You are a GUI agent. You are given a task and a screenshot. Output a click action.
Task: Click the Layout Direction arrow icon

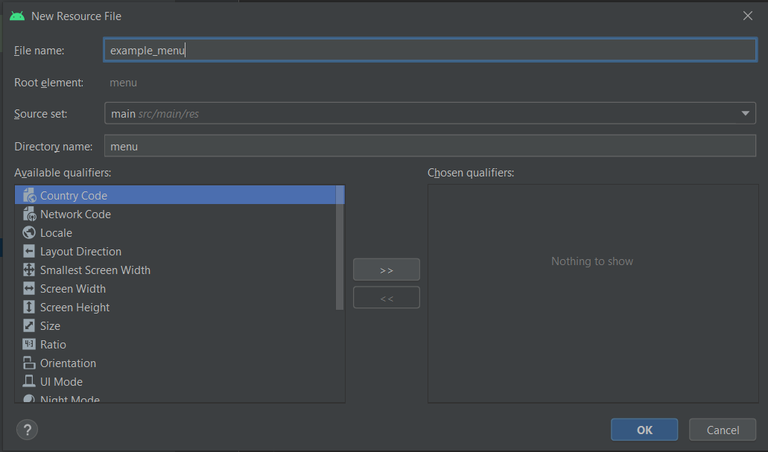click(x=29, y=251)
